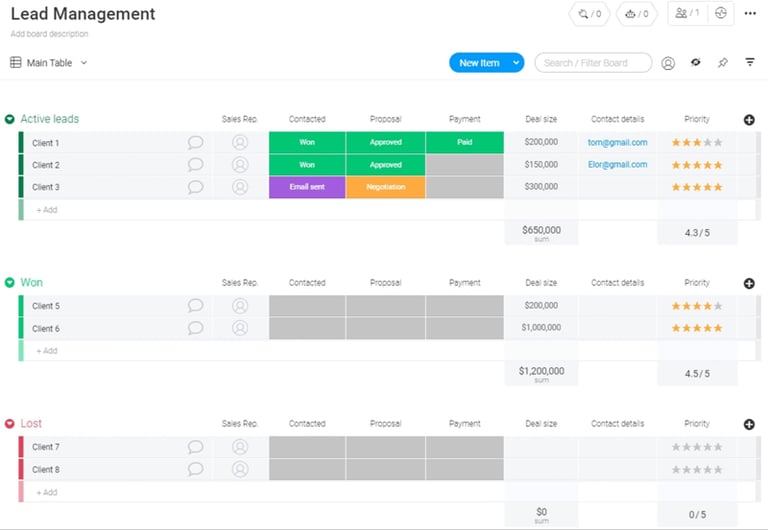Open the board activity log icon

tap(720, 14)
